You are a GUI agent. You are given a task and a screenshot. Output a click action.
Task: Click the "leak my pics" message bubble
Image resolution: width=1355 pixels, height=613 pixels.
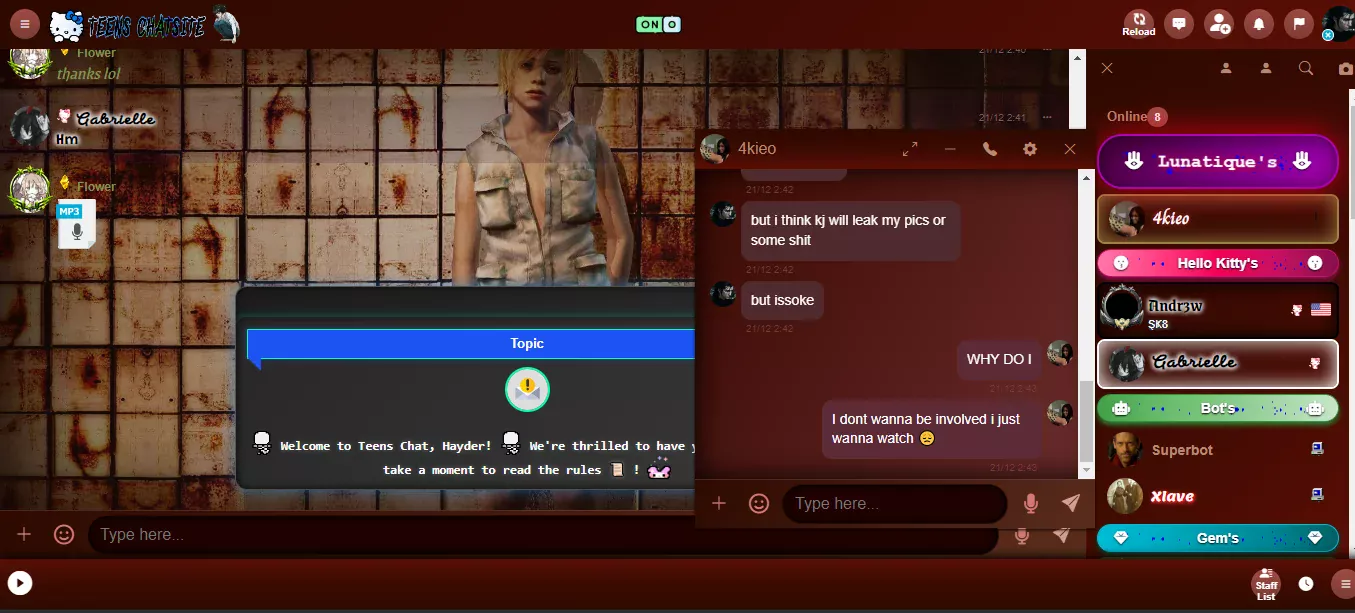point(850,230)
